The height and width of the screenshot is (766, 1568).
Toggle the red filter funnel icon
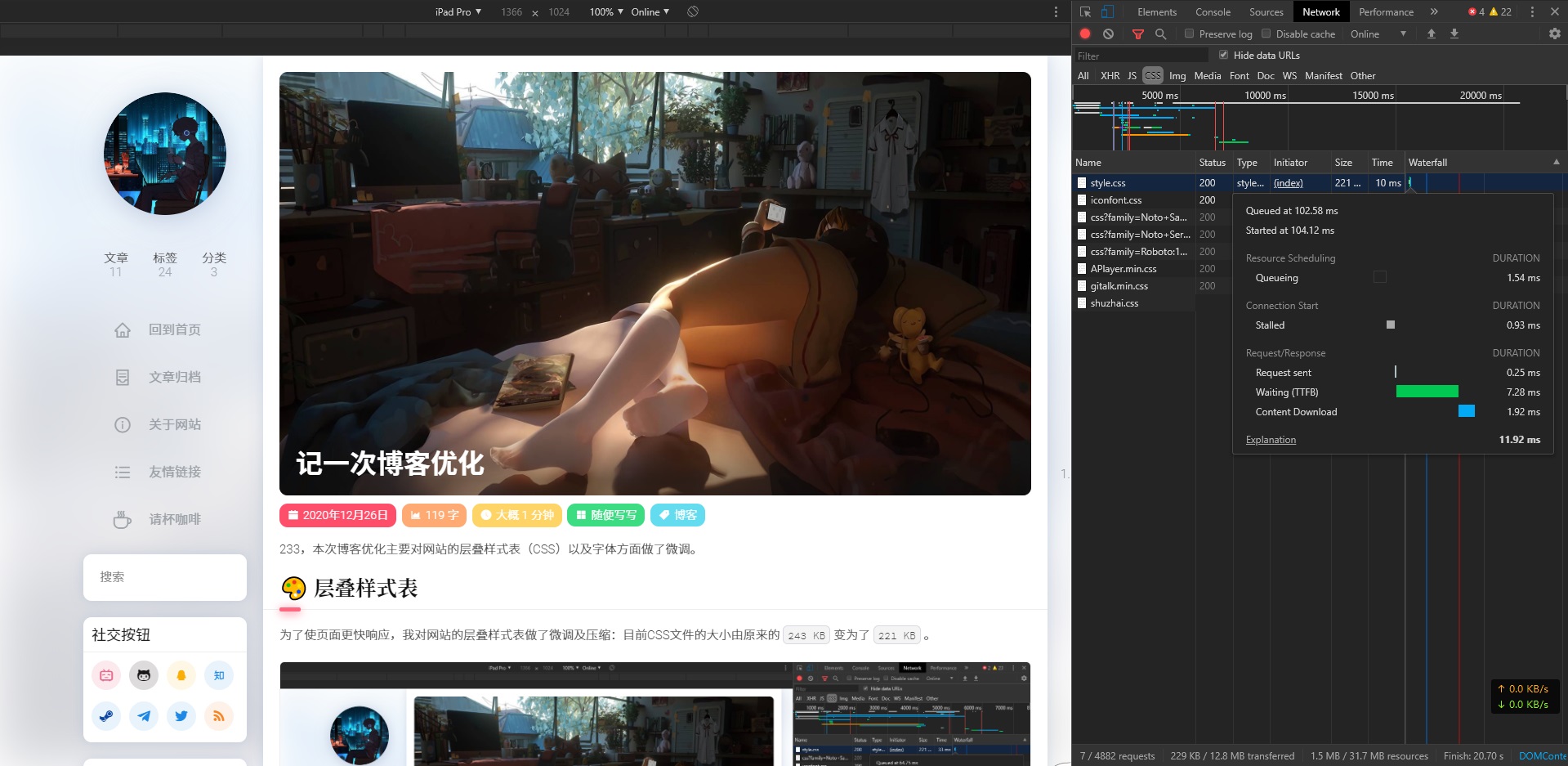1137,34
